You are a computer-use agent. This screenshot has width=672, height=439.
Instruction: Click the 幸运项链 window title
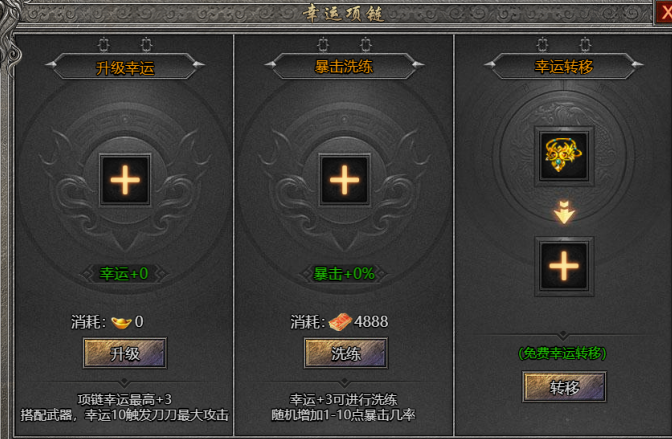[343, 13]
